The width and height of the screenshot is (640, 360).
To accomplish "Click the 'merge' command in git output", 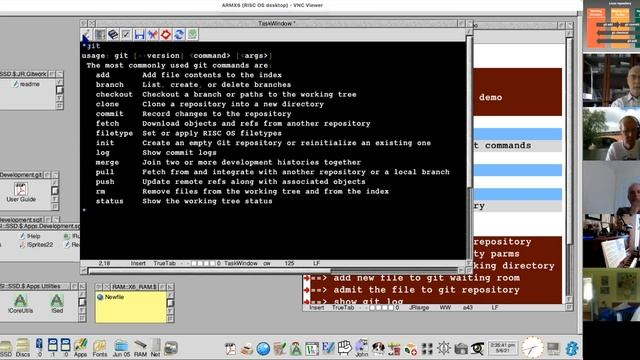I will tap(107, 162).
